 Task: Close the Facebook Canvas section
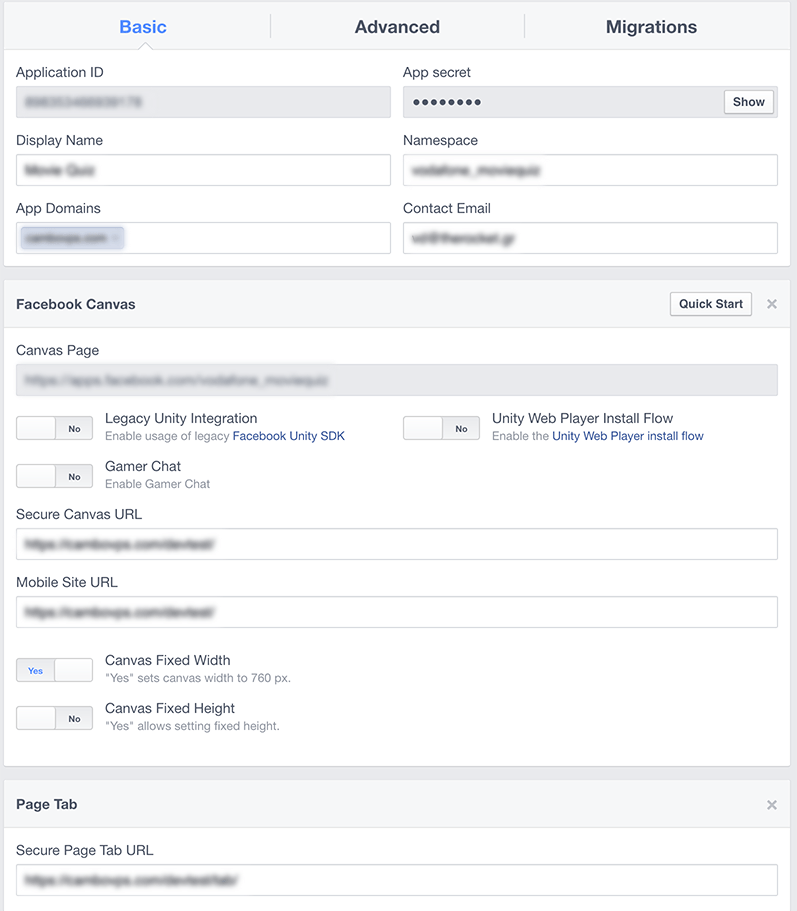click(x=771, y=304)
